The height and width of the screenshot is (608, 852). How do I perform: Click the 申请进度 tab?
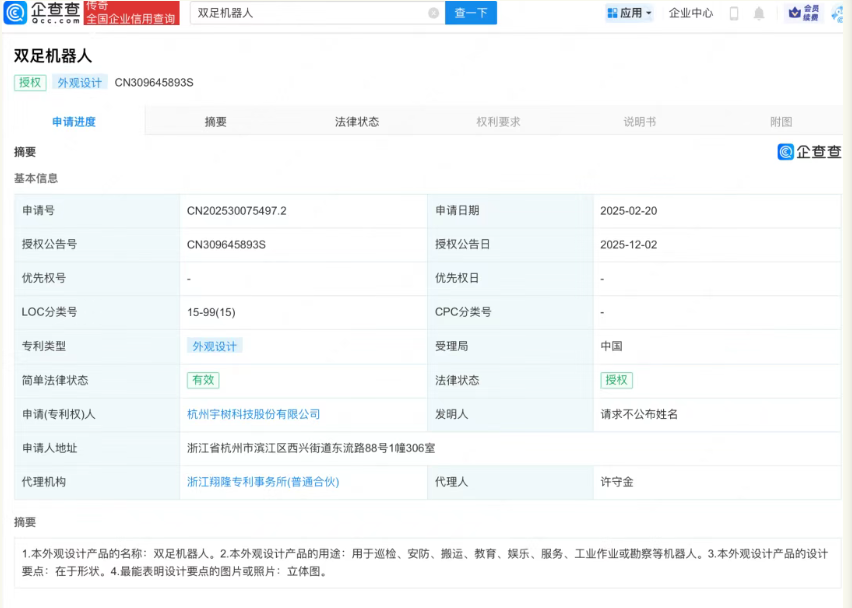[75, 120]
